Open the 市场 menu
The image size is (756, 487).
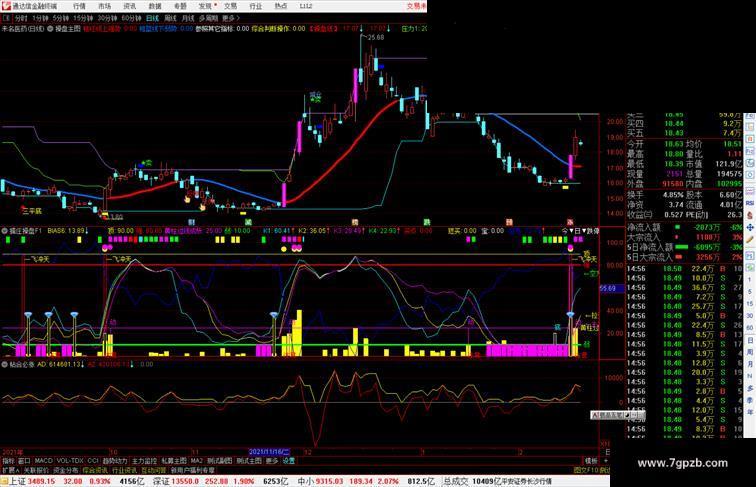click(x=104, y=6)
